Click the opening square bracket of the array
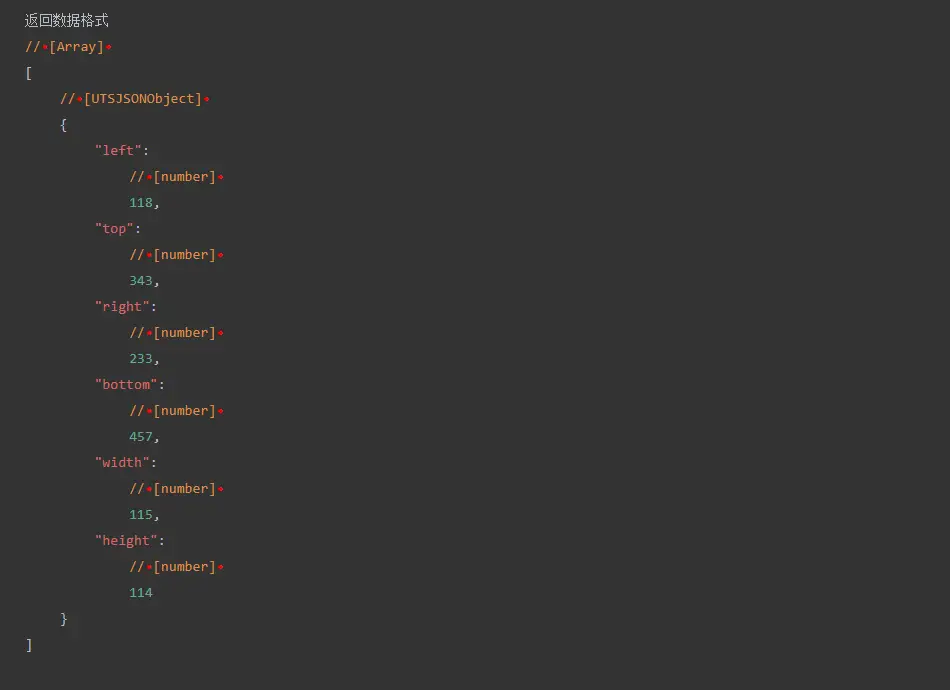Viewport: 950px width, 690px height. [29, 73]
